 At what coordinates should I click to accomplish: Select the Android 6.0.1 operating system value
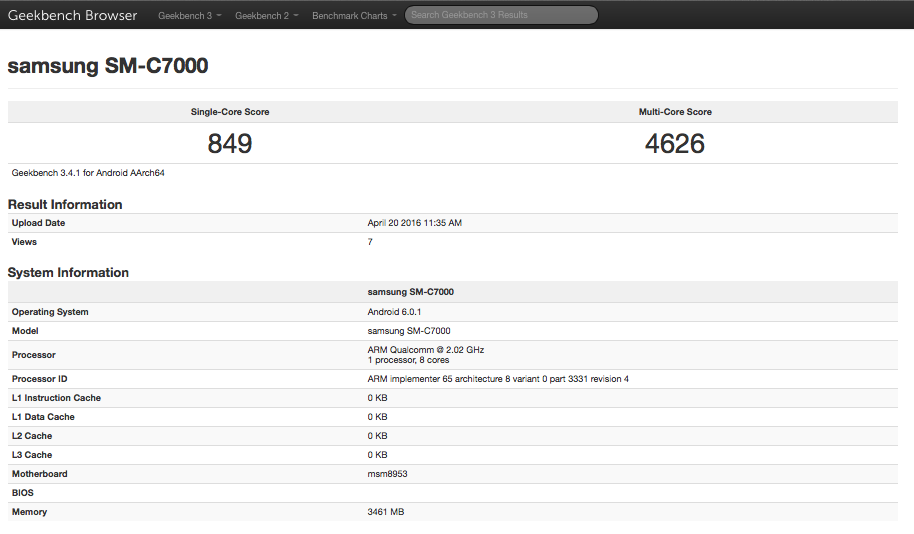pyautogui.click(x=394, y=312)
